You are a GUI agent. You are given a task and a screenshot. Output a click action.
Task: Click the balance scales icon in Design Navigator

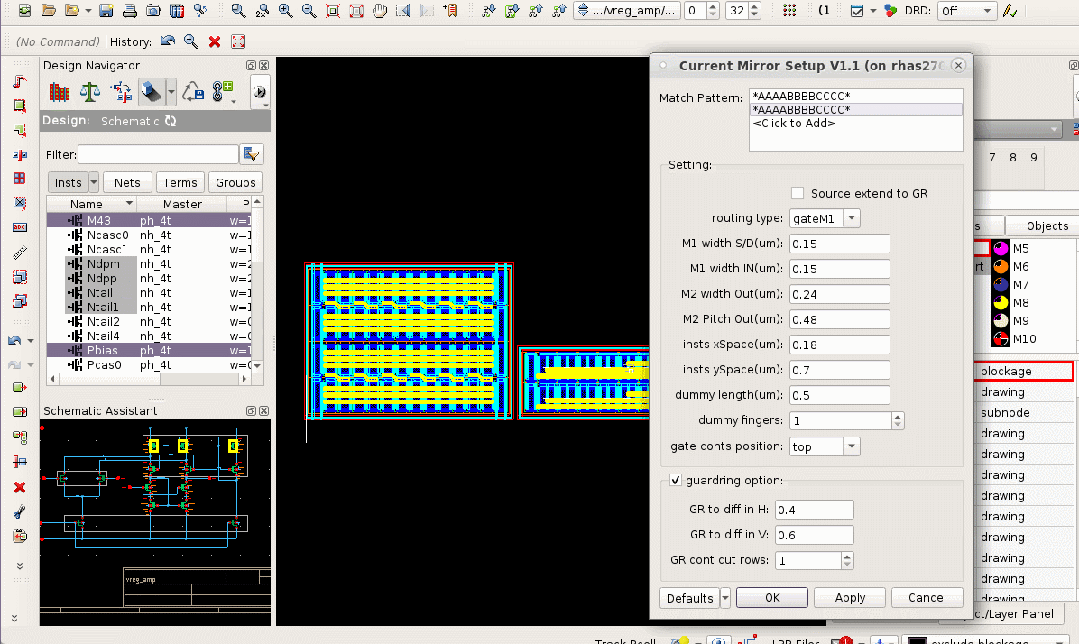tap(89, 92)
